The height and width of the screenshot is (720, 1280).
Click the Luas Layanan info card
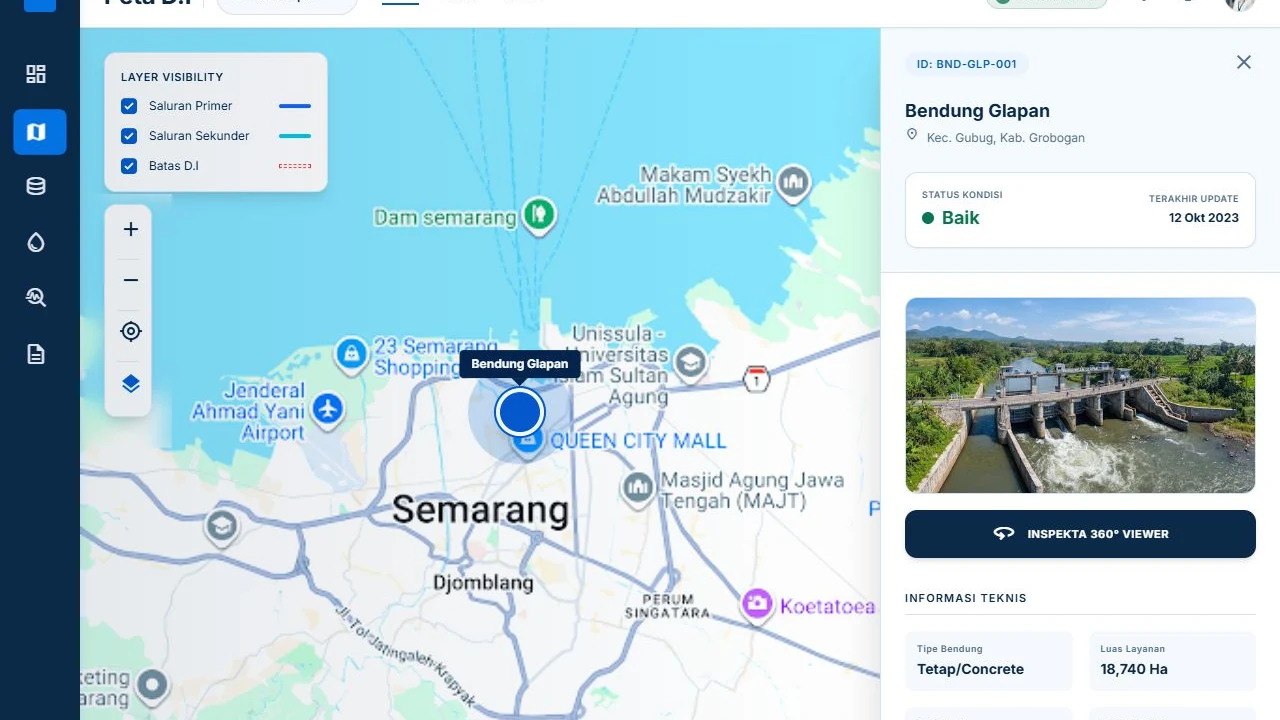pos(1172,661)
